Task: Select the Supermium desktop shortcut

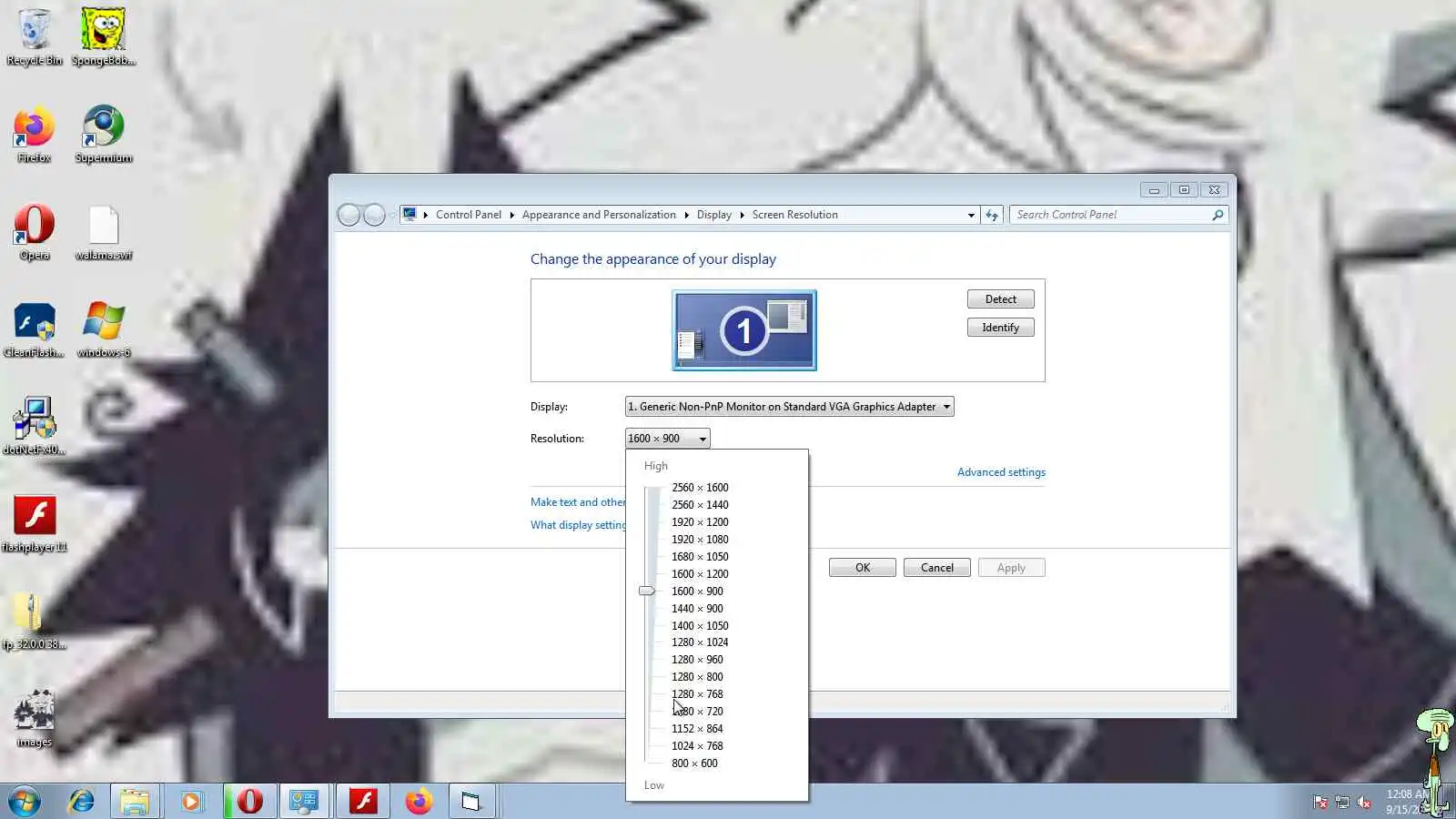Action: [104, 135]
